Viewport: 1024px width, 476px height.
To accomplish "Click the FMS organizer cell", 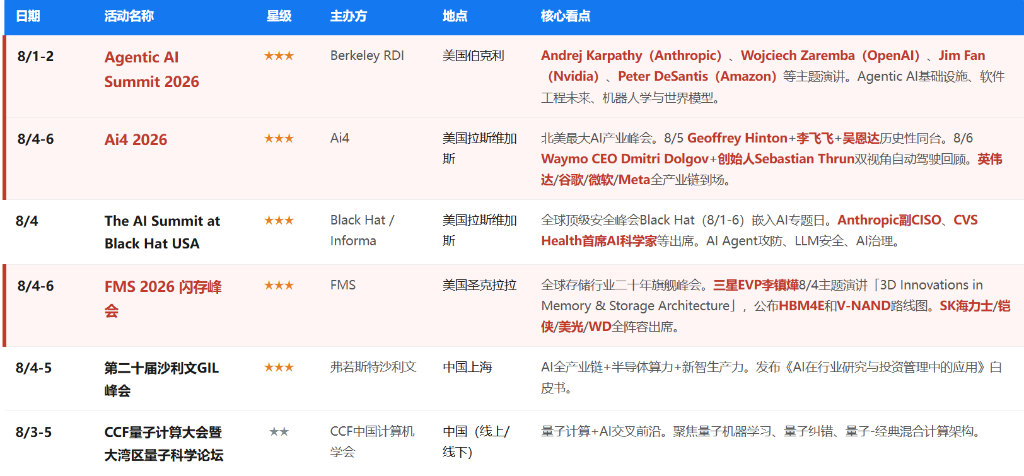I will [x=343, y=285].
